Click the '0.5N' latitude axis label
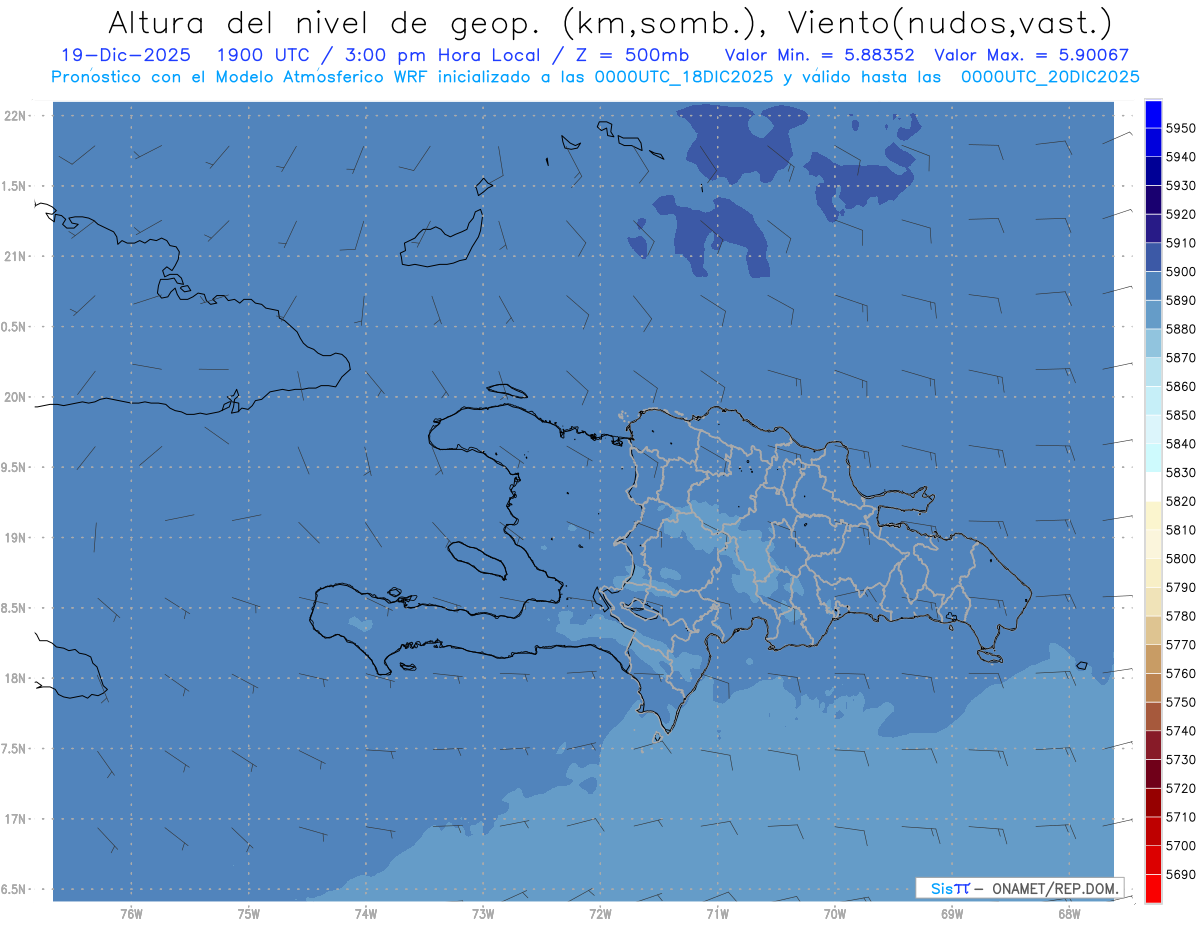Screen dimensions: 1200x927 (x=14, y=327)
